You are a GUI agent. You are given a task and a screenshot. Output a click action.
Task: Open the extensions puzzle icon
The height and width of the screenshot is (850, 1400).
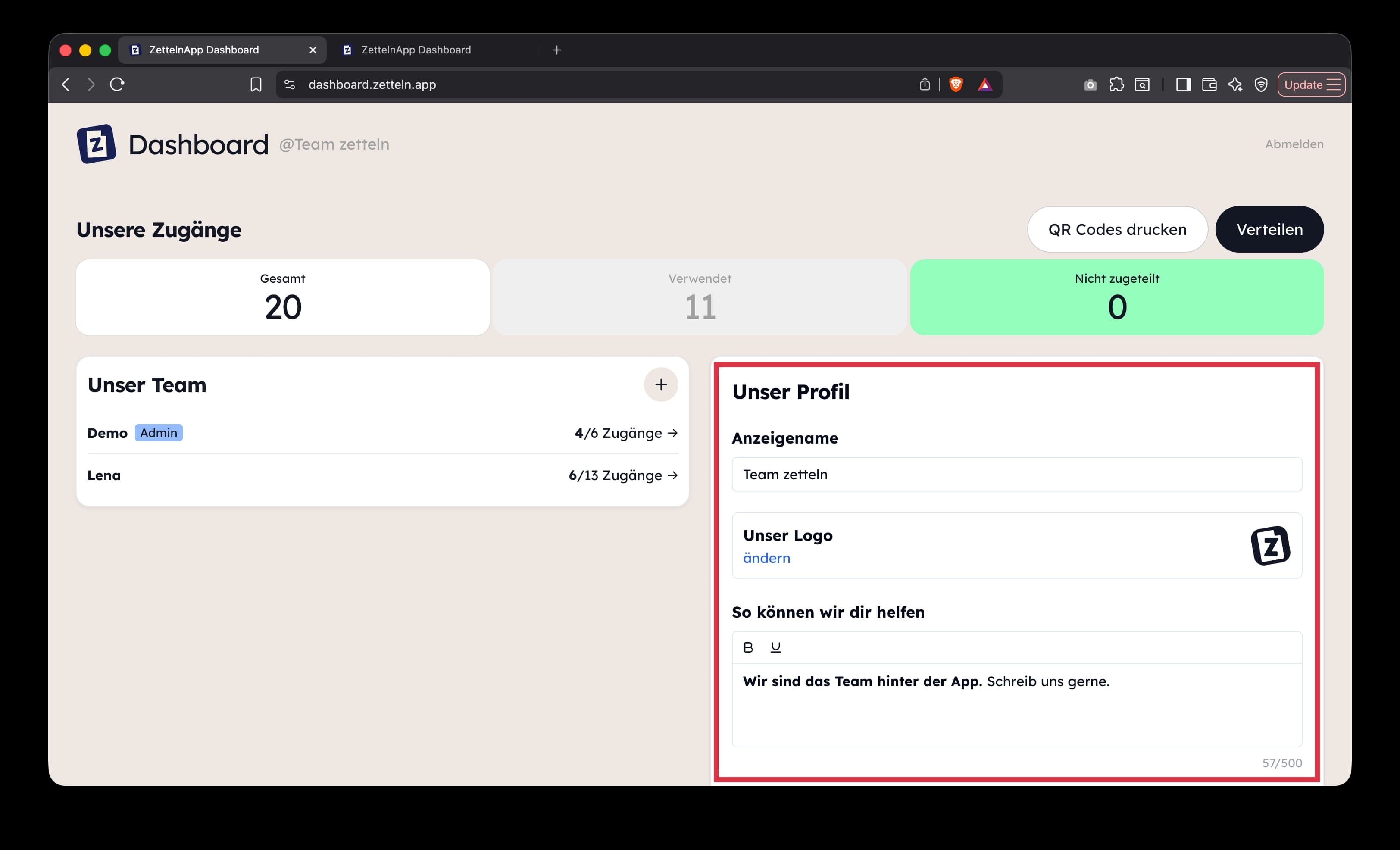click(x=1116, y=84)
